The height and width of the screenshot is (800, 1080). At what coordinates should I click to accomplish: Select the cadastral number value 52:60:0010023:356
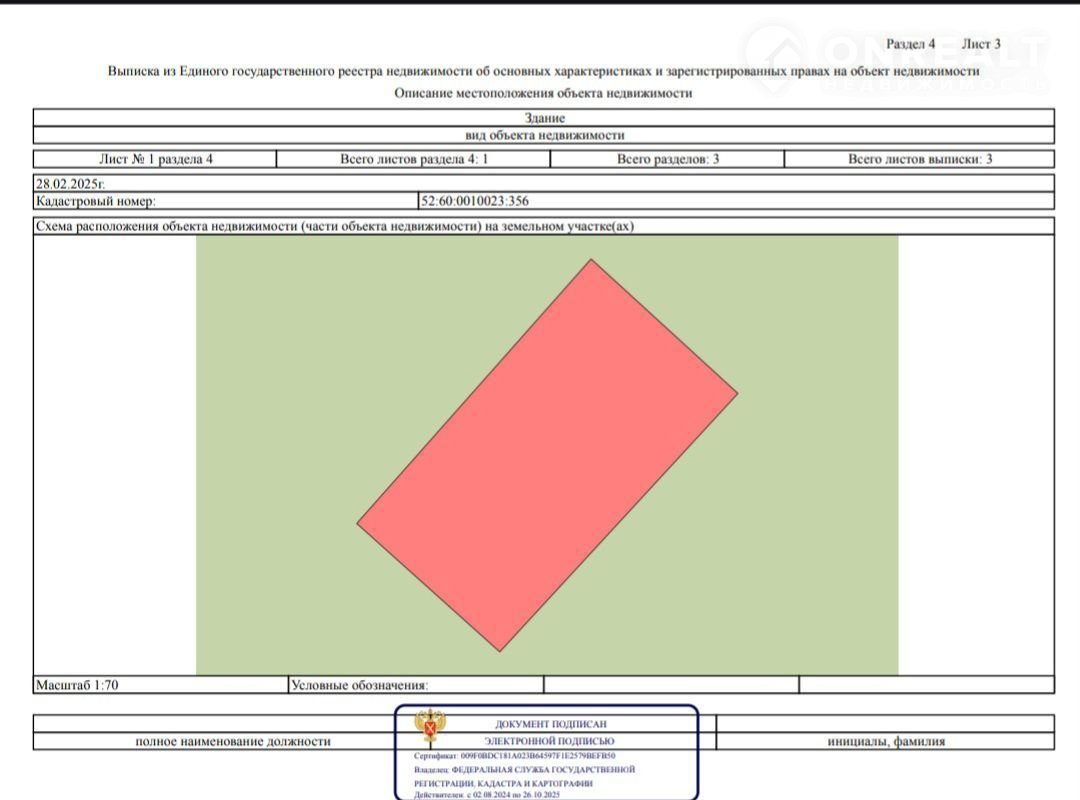click(475, 201)
